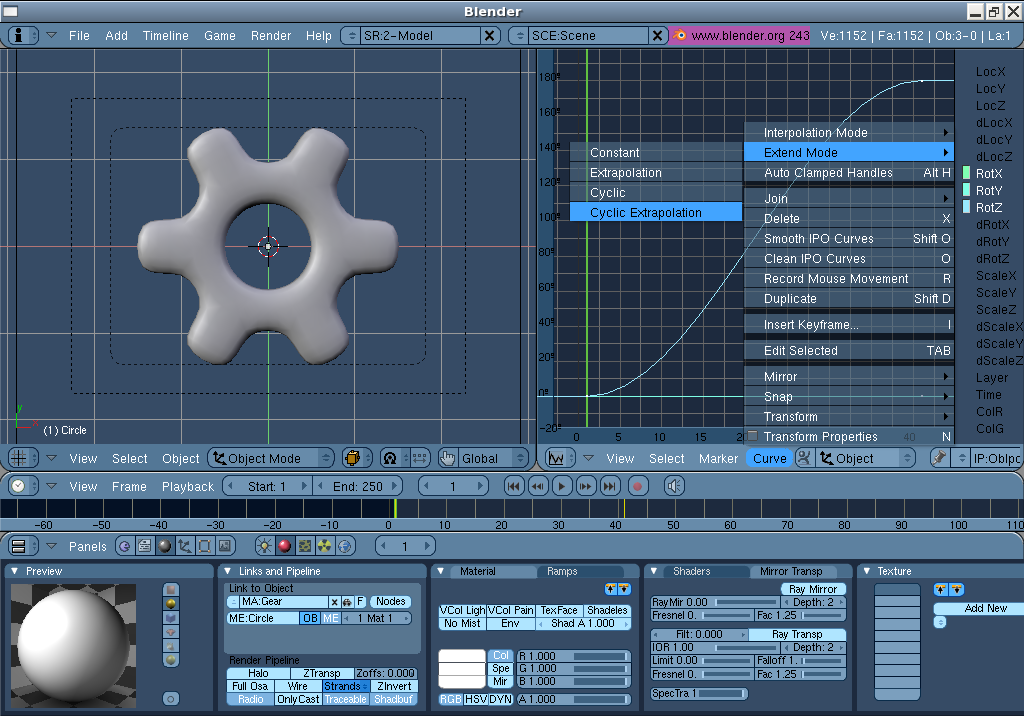Collapse the Preview panel triangle
1024x716 pixels.
(x=14, y=571)
